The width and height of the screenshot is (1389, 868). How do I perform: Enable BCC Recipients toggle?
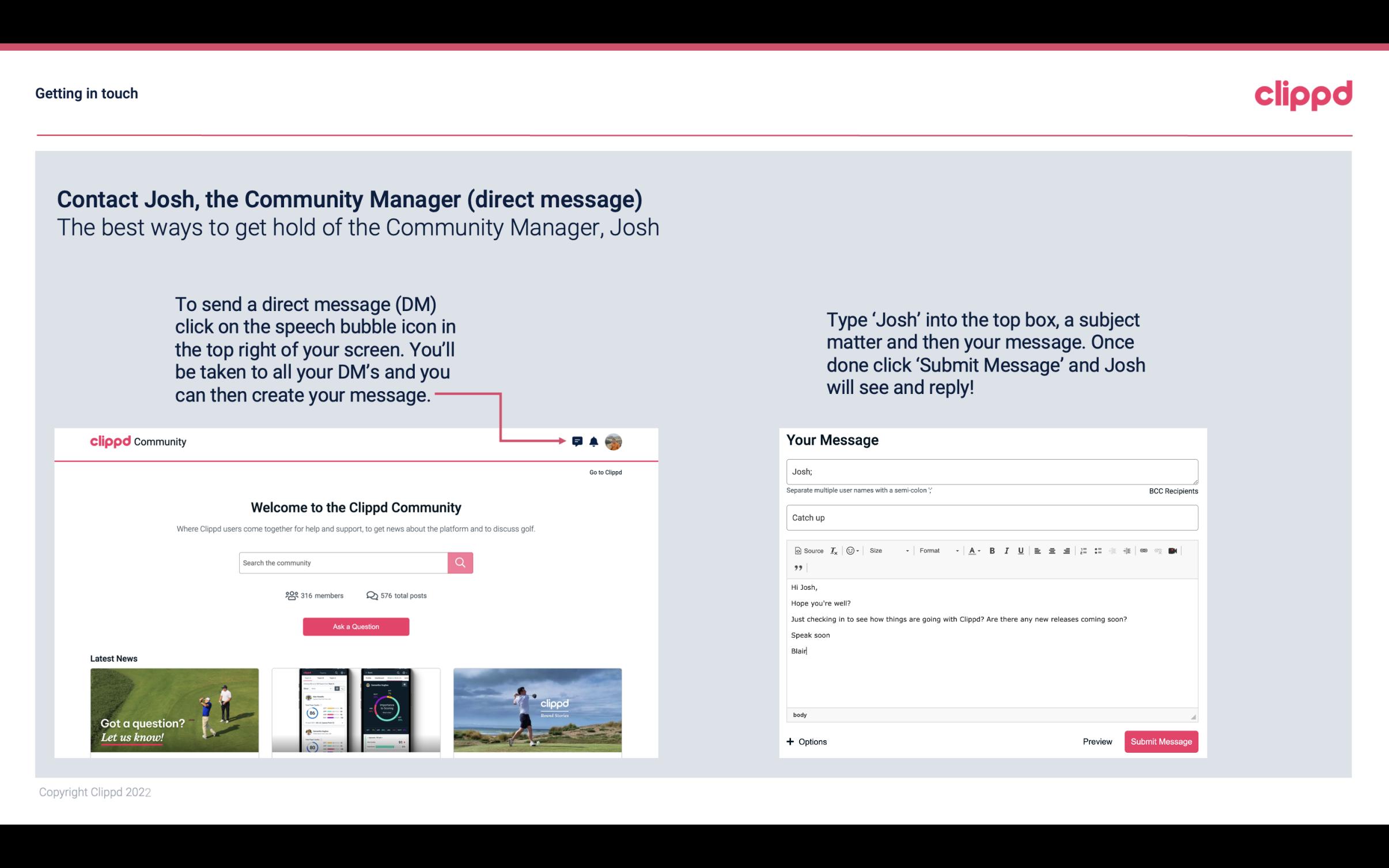pyautogui.click(x=1171, y=491)
